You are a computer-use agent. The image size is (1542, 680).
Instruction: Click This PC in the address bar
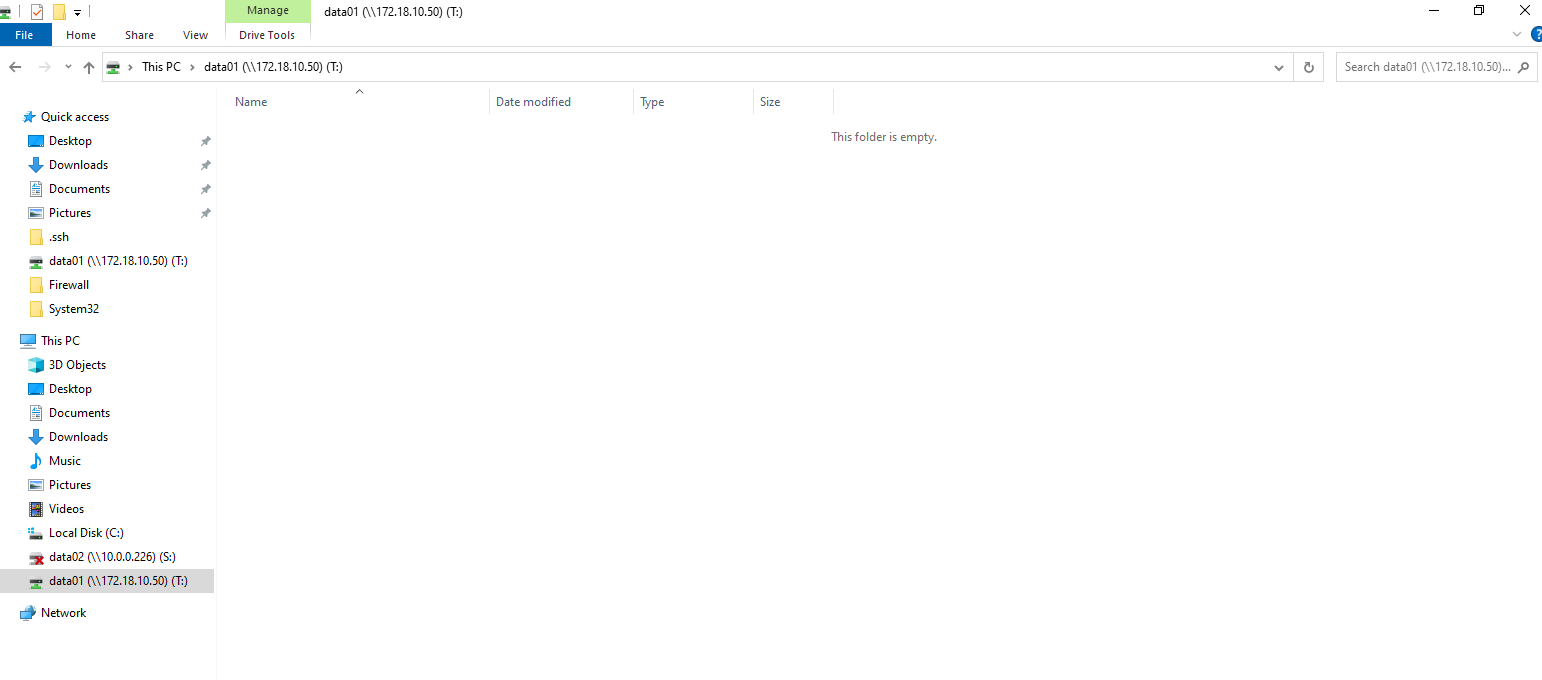pos(161,67)
